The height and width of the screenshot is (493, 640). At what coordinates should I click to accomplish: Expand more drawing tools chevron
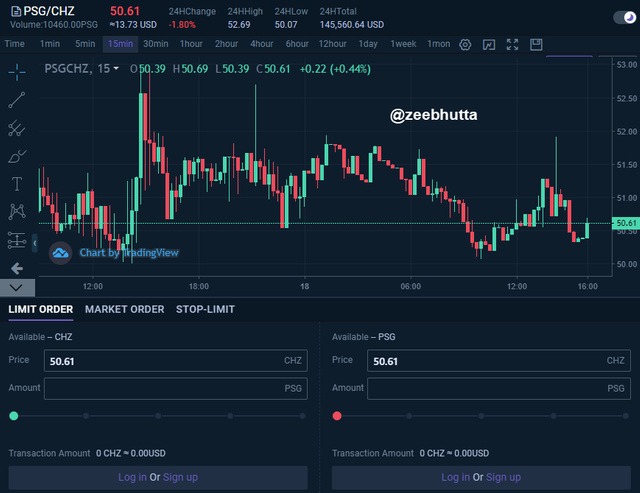tap(17, 287)
